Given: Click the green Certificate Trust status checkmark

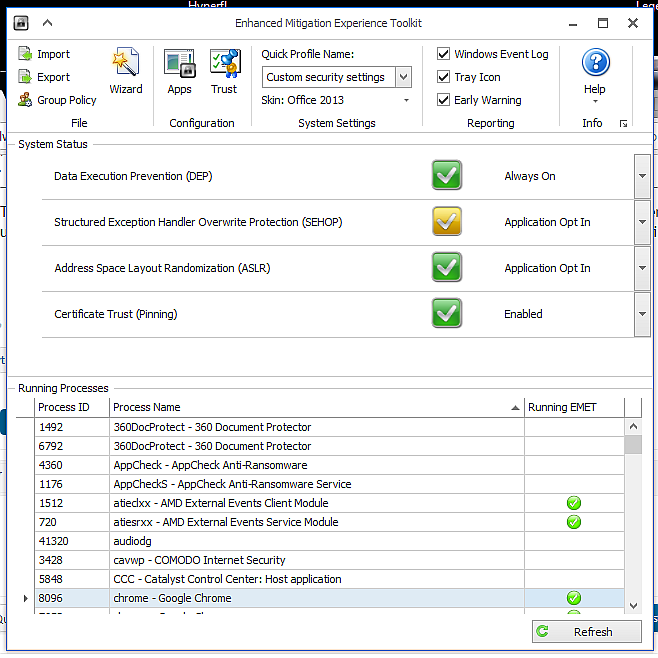Looking at the screenshot, I should (x=446, y=313).
